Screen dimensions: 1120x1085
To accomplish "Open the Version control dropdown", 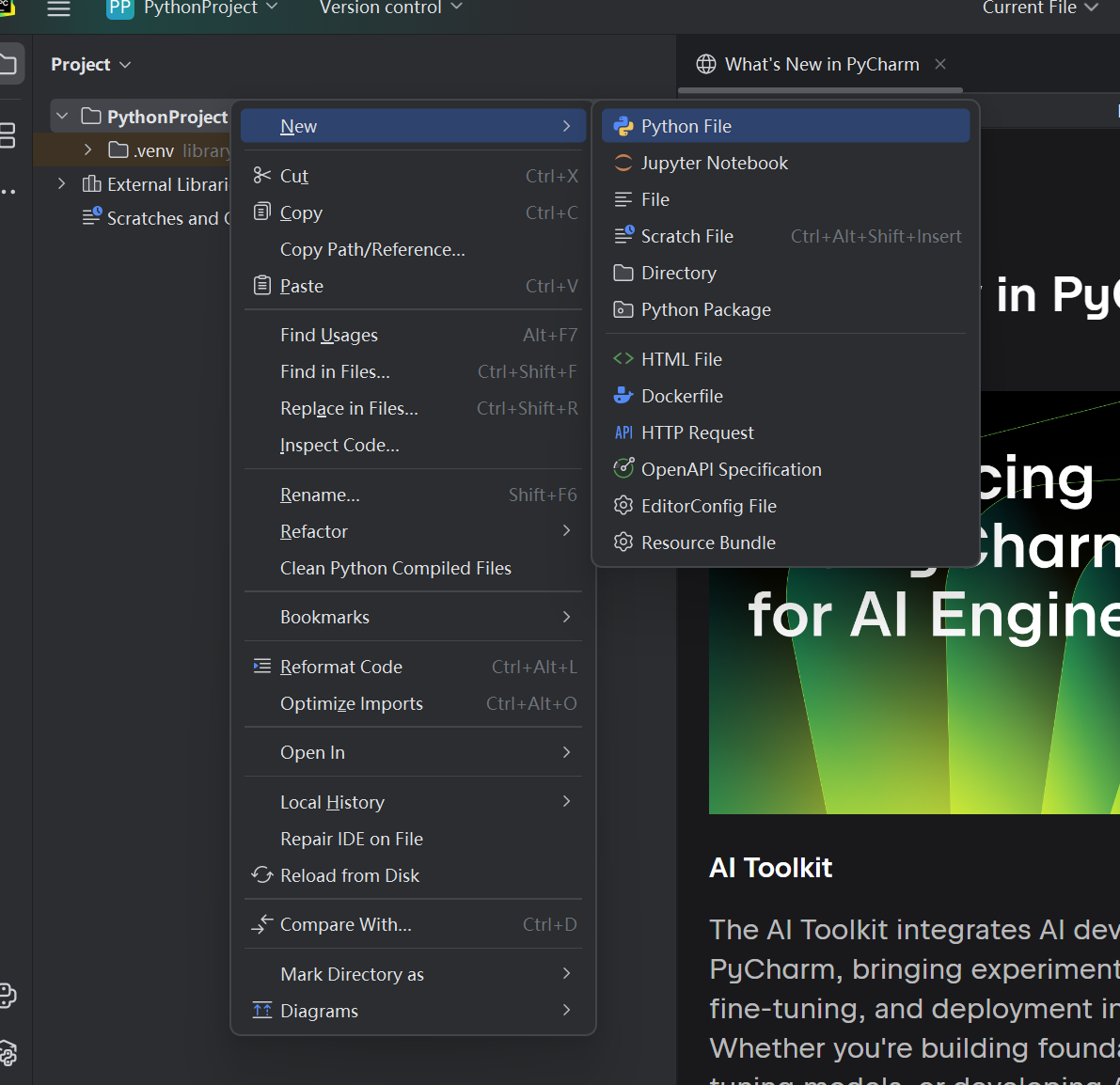I will pyautogui.click(x=390, y=8).
